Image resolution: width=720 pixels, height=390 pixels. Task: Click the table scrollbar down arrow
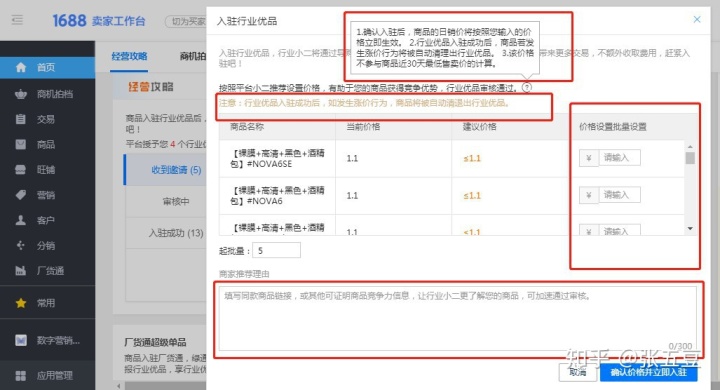click(690, 228)
